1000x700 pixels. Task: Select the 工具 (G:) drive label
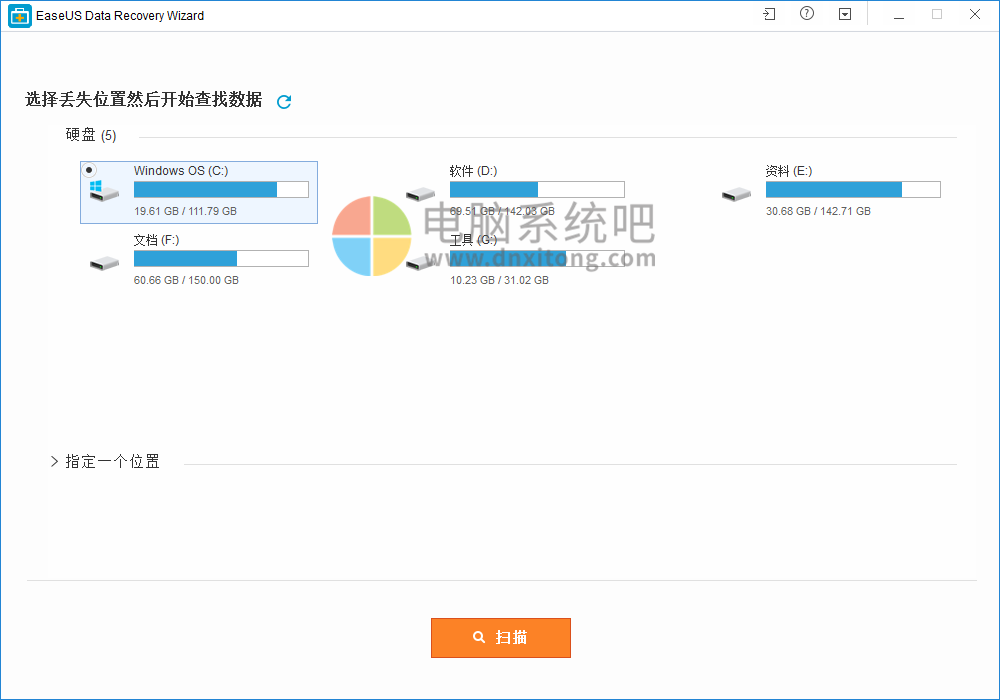point(473,240)
